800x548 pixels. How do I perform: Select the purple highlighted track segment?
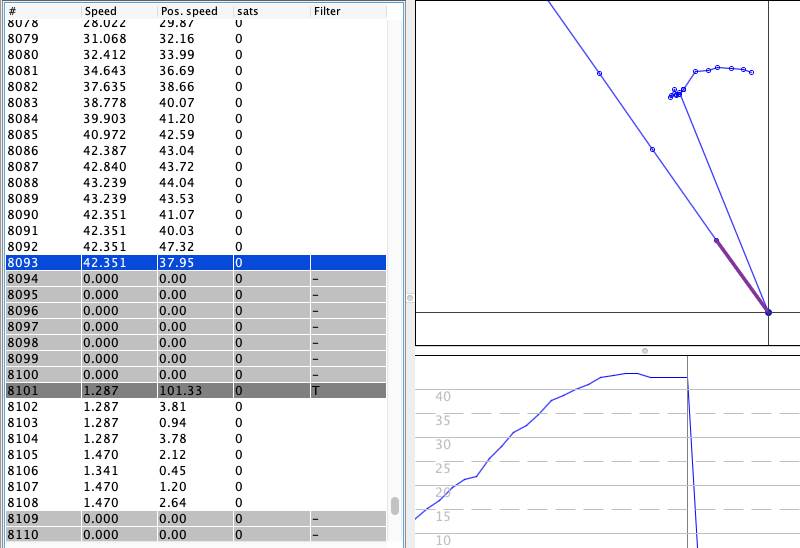click(742, 276)
